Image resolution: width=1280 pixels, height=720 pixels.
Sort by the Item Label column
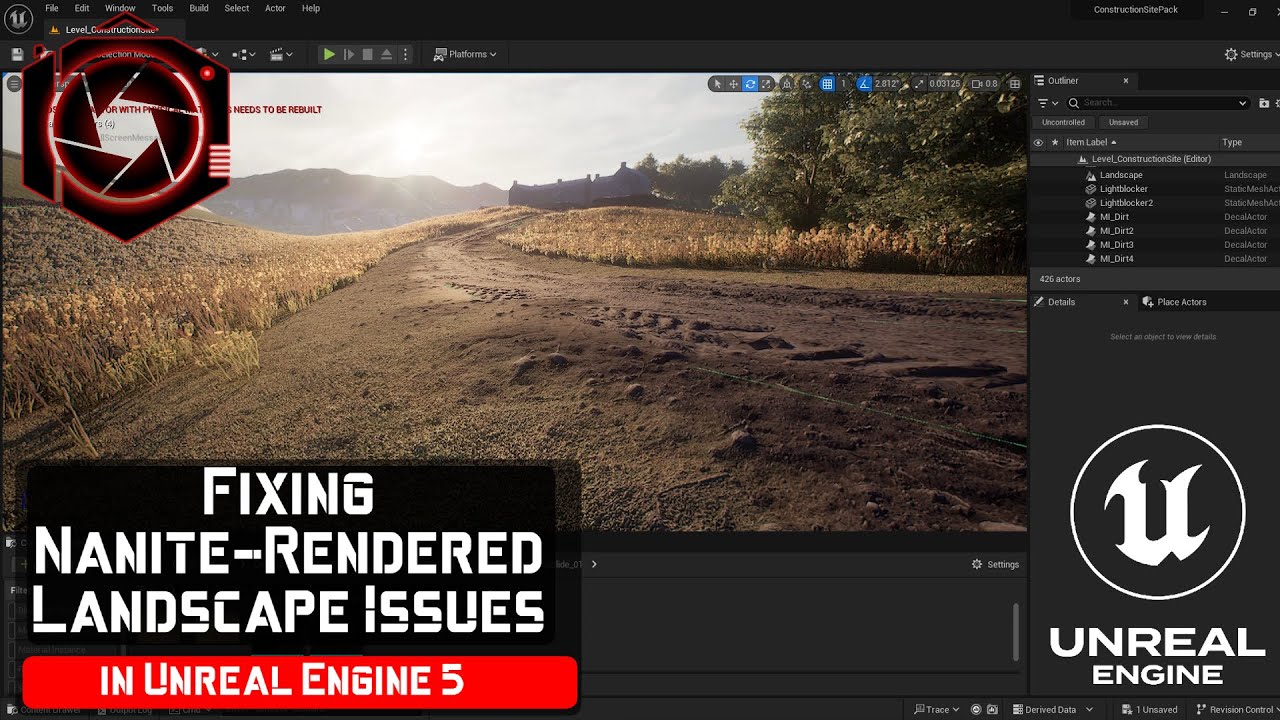(1091, 142)
